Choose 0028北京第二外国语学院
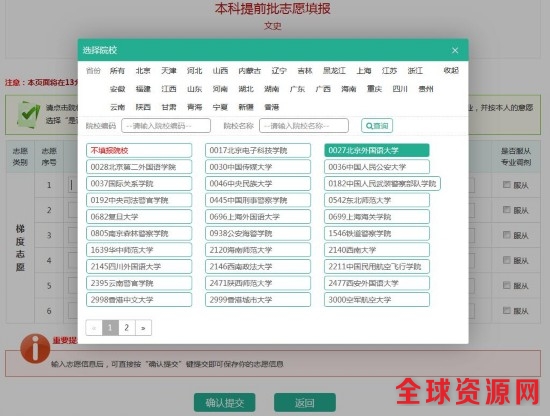The width and height of the screenshot is (550, 416). click(139, 167)
